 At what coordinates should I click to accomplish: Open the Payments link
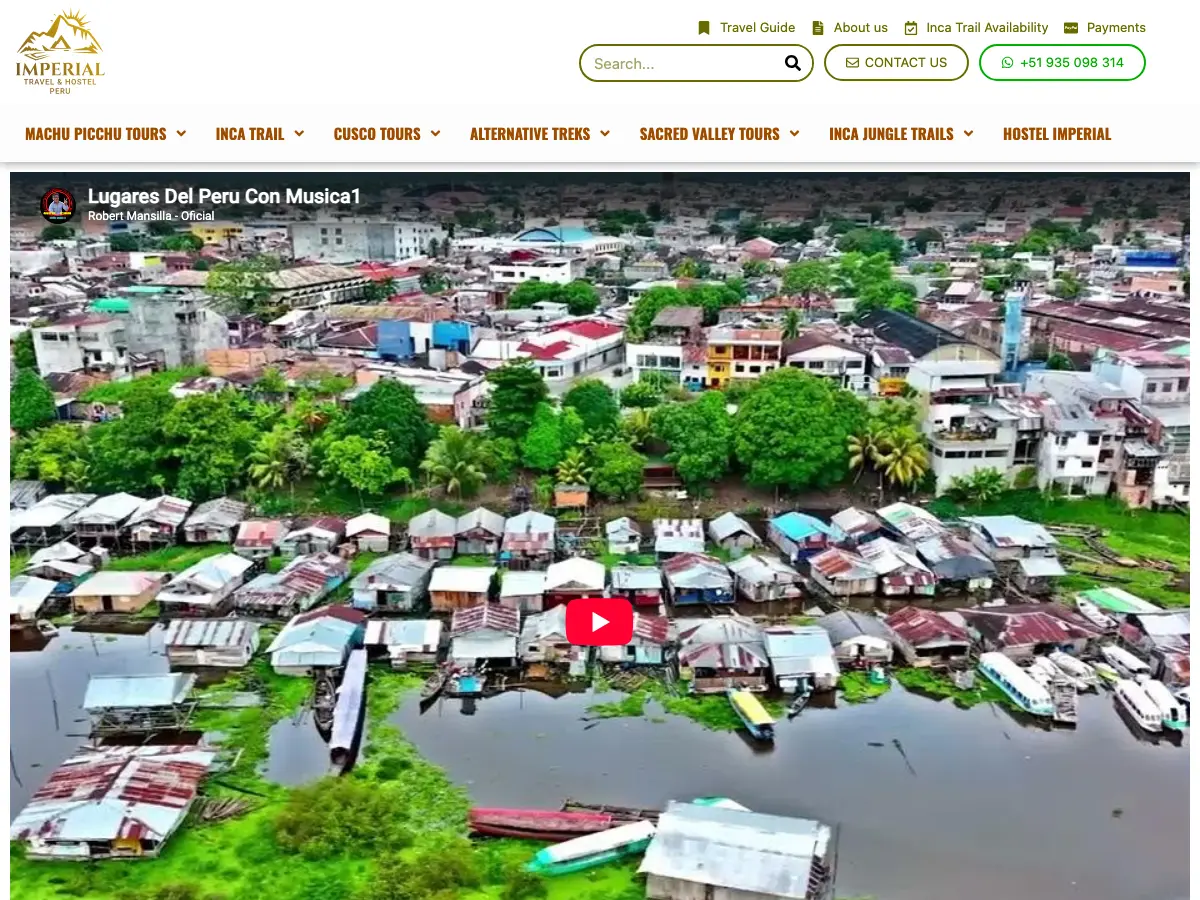pyautogui.click(x=1116, y=28)
